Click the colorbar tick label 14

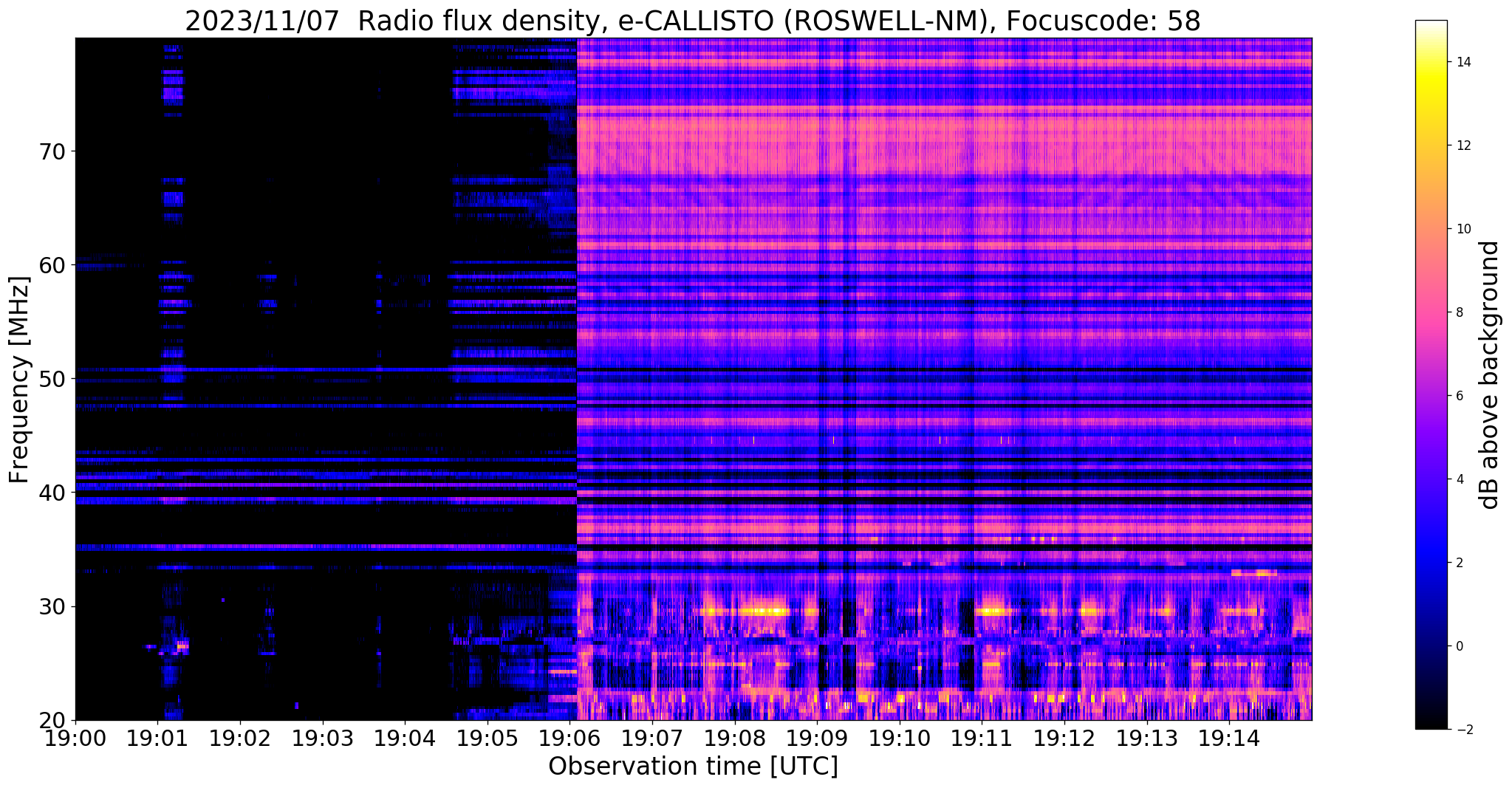(x=1463, y=62)
